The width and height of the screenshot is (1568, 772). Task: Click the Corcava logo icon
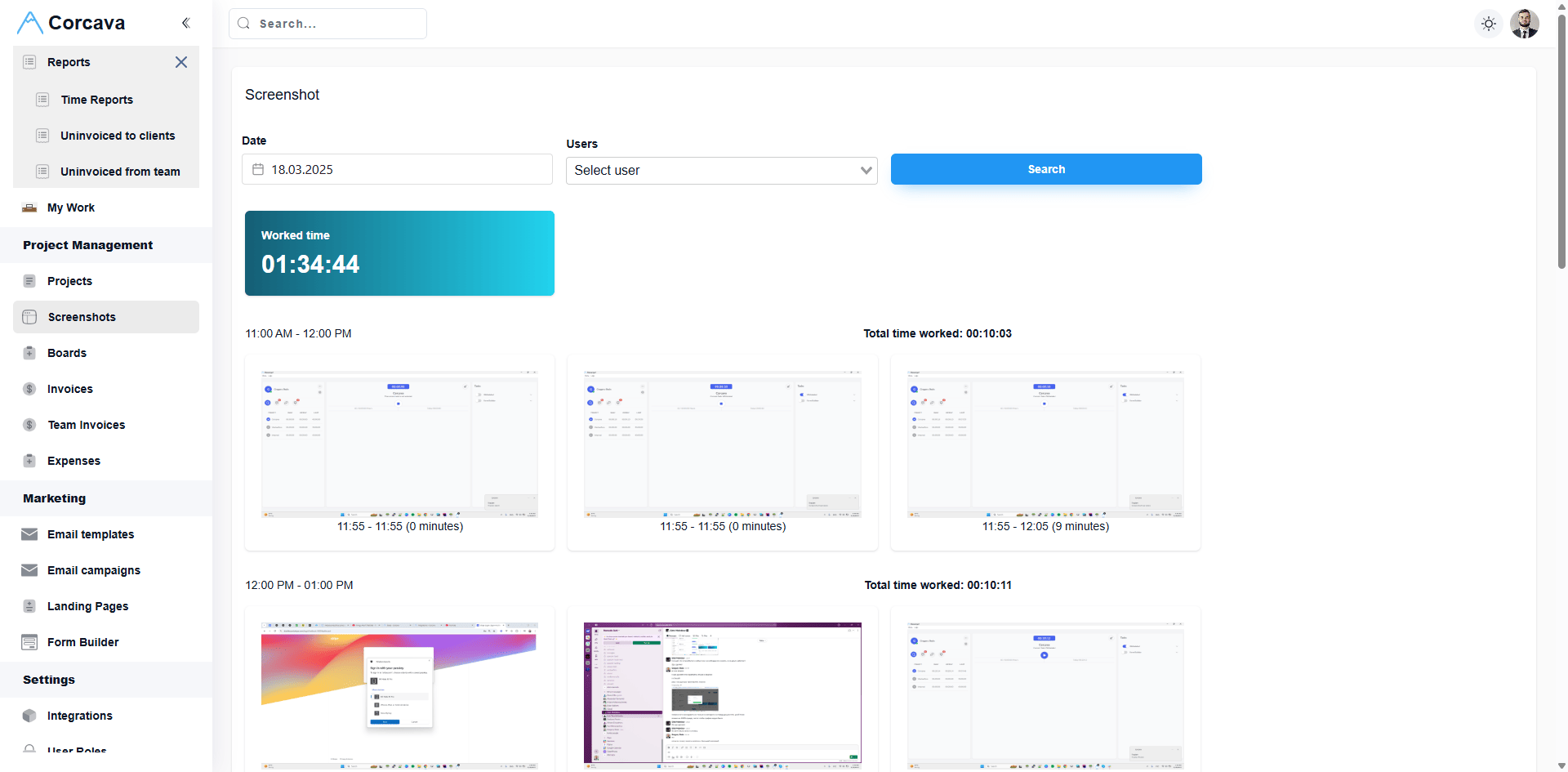[x=30, y=23]
